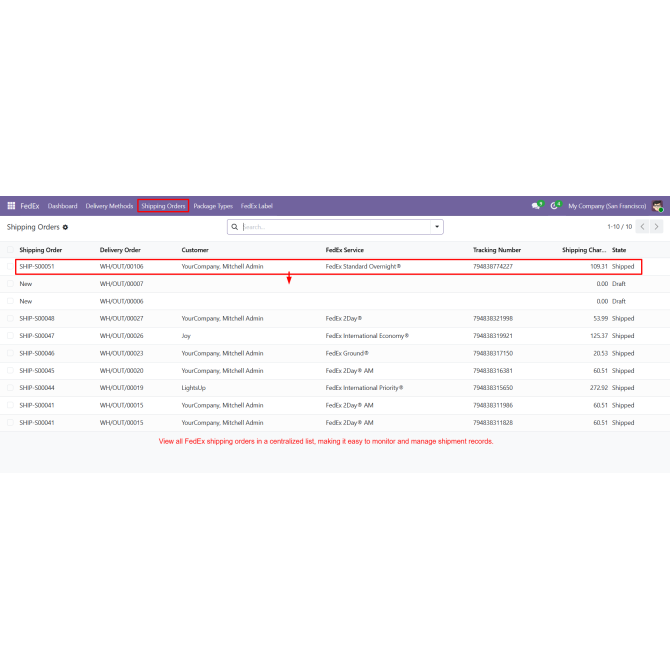Open the Shipping Orders menu
The width and height of the screenshot is (670, 670).
(163, 206)
